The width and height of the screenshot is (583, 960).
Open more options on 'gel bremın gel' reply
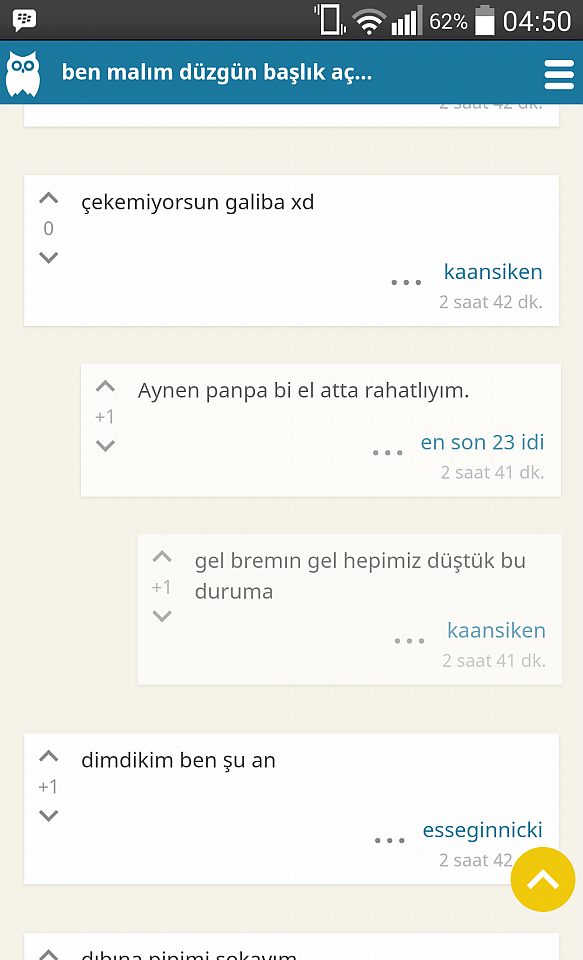410,641
